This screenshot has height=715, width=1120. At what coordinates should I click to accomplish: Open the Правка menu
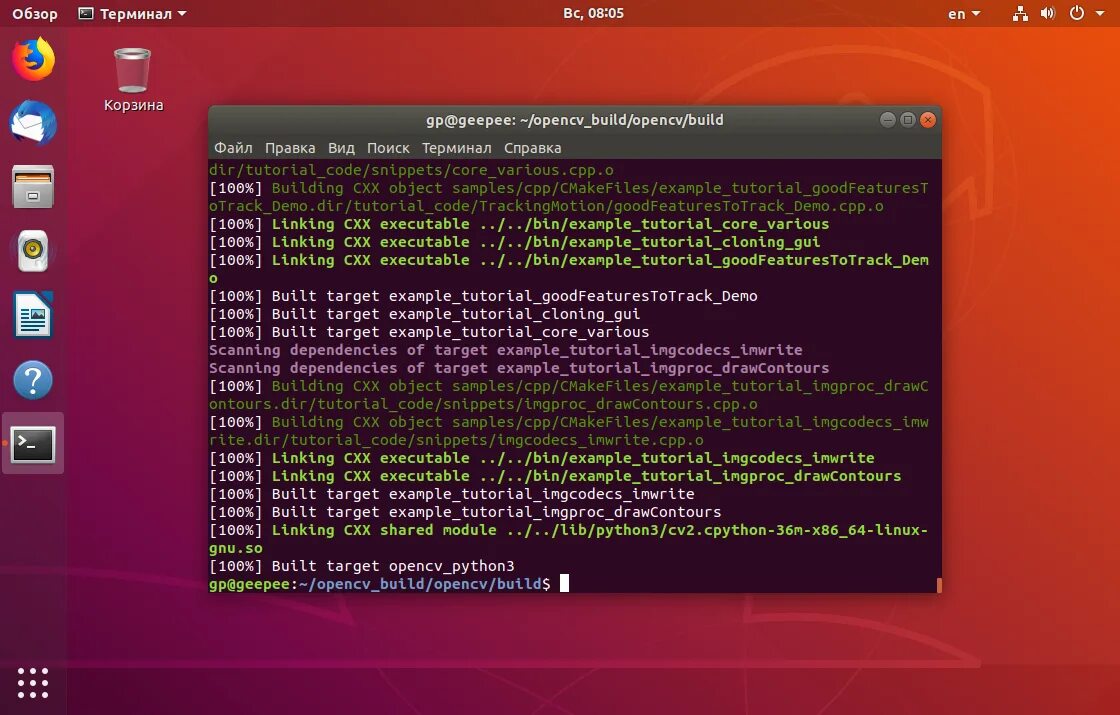290,148
